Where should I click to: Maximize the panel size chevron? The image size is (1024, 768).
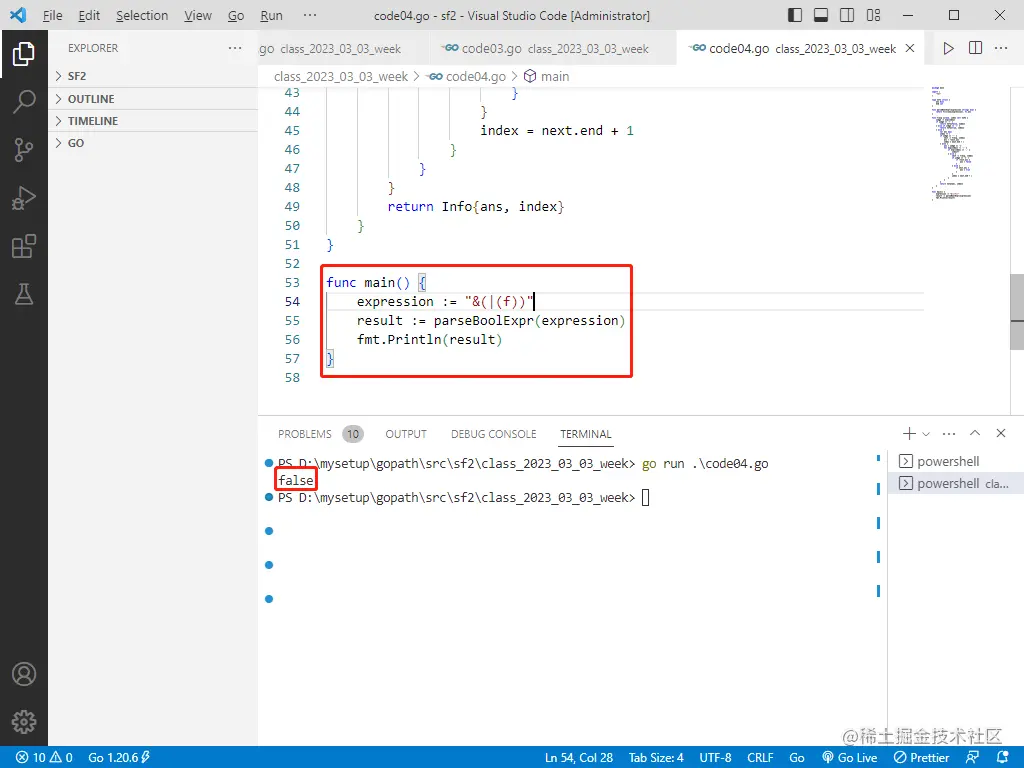click(x=975, y=433)
